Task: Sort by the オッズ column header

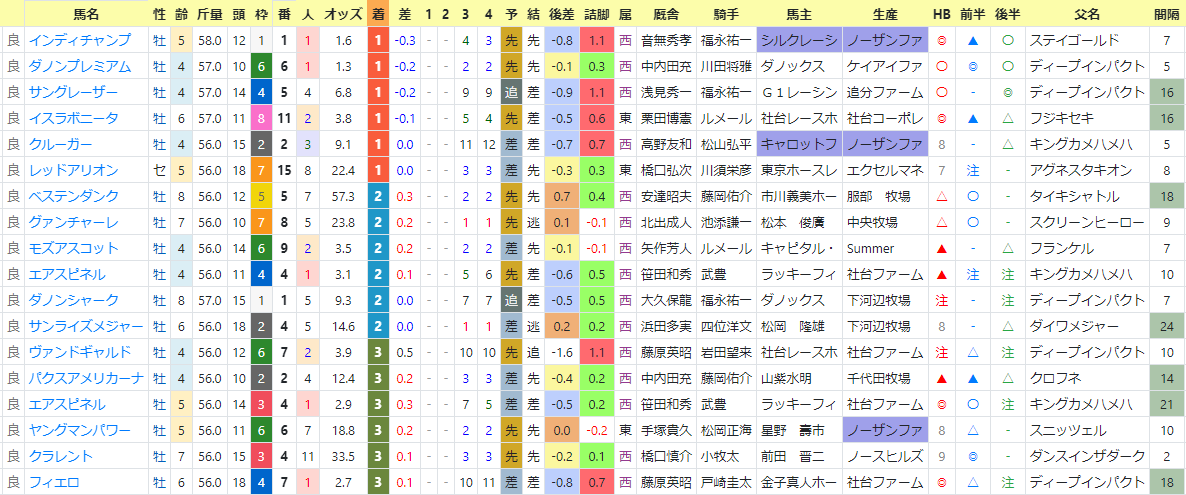Action: 343,14
